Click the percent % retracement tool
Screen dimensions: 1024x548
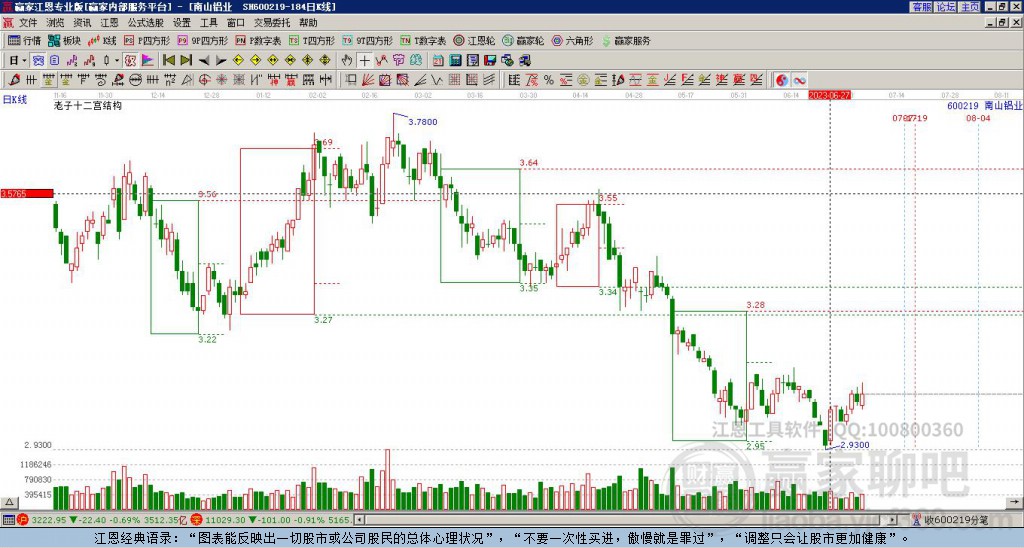click(549, 80)
